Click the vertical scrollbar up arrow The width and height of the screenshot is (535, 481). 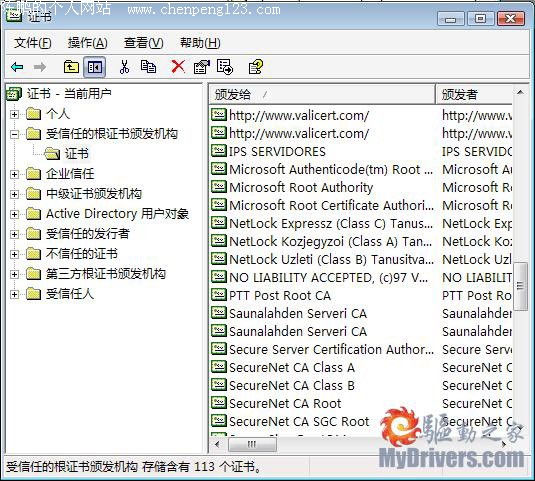[x=520, y=92]
